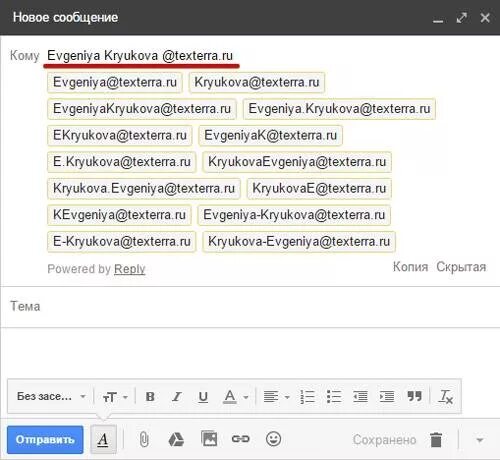Click the Новое сообщение title bar text
This screenshot has width=500, height=460.
coord(65,17)
